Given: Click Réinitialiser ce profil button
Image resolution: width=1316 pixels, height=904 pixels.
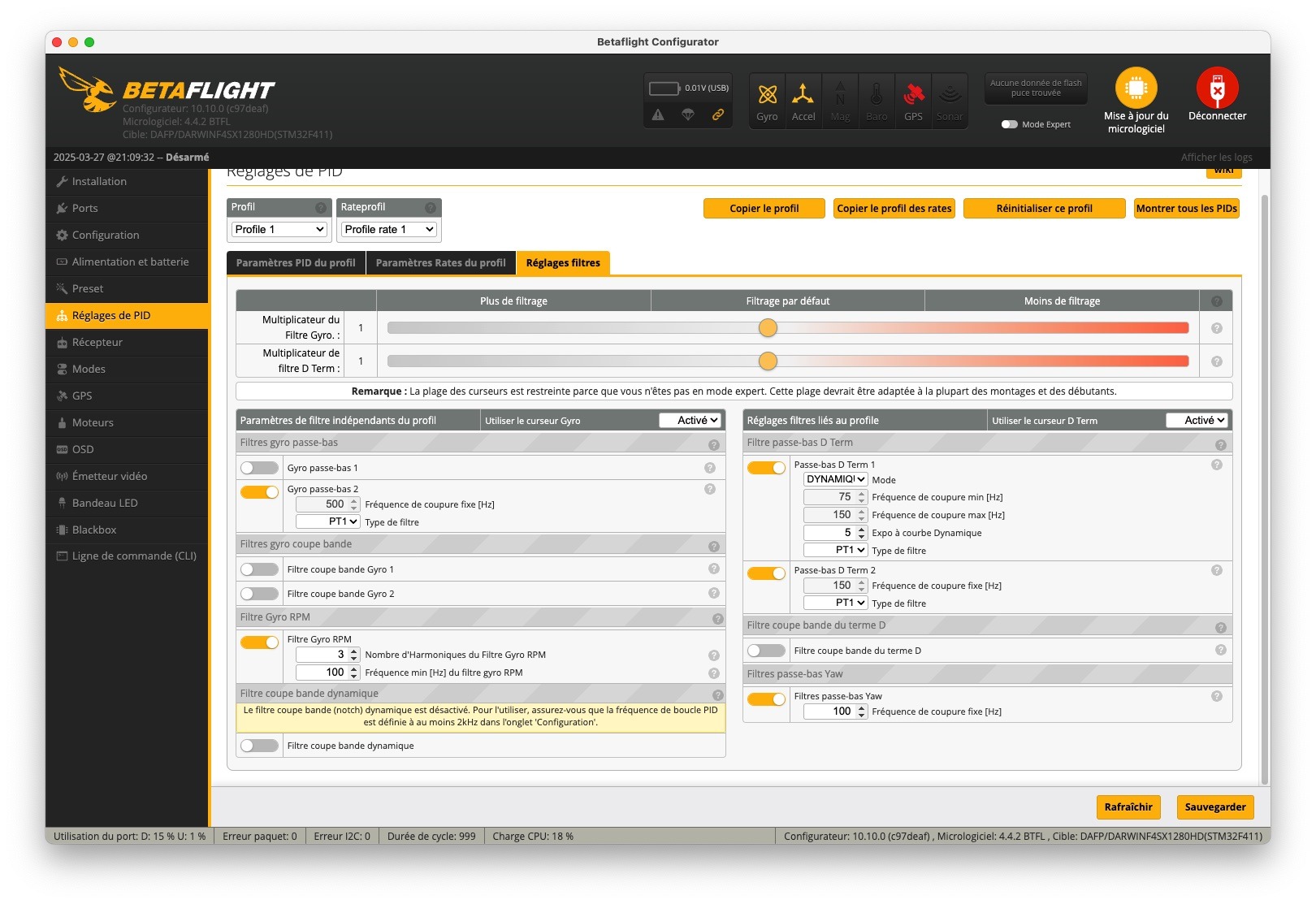Looking at the screenshot, I should (x=1045, y=209).
